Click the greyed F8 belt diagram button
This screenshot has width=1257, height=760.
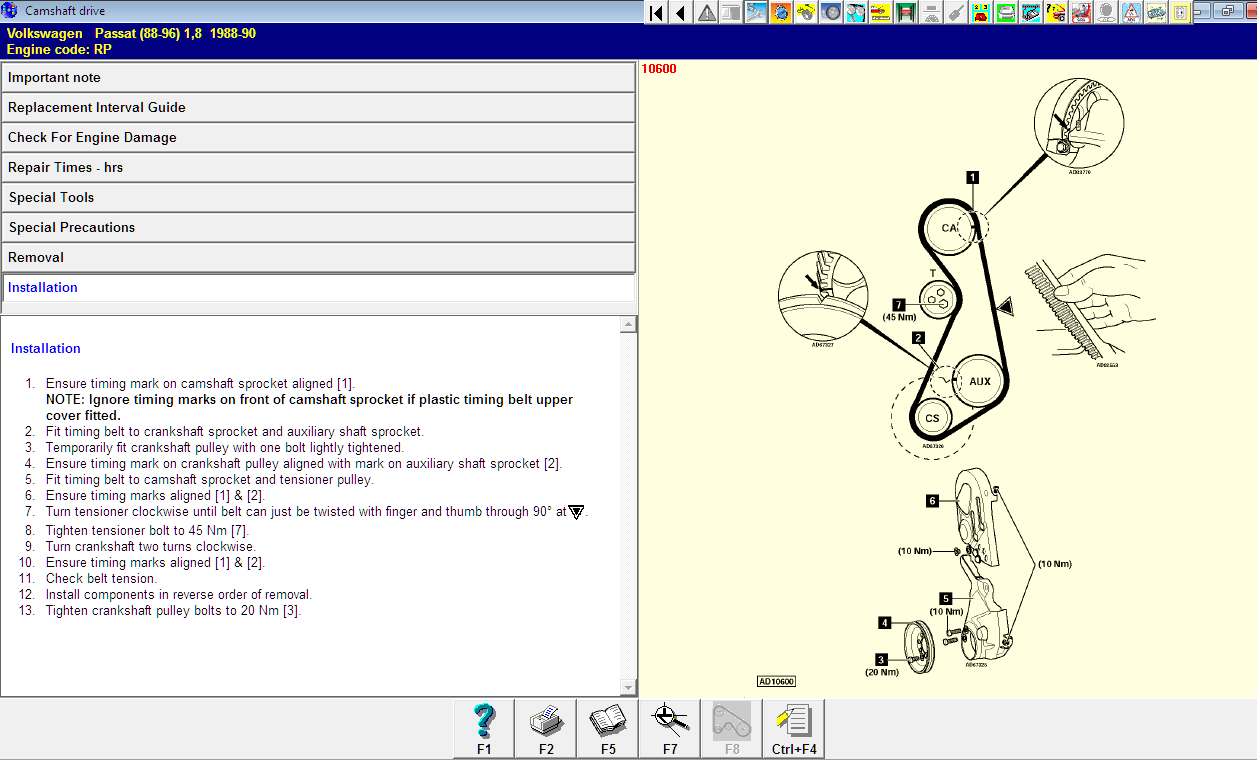coord(732,729)
